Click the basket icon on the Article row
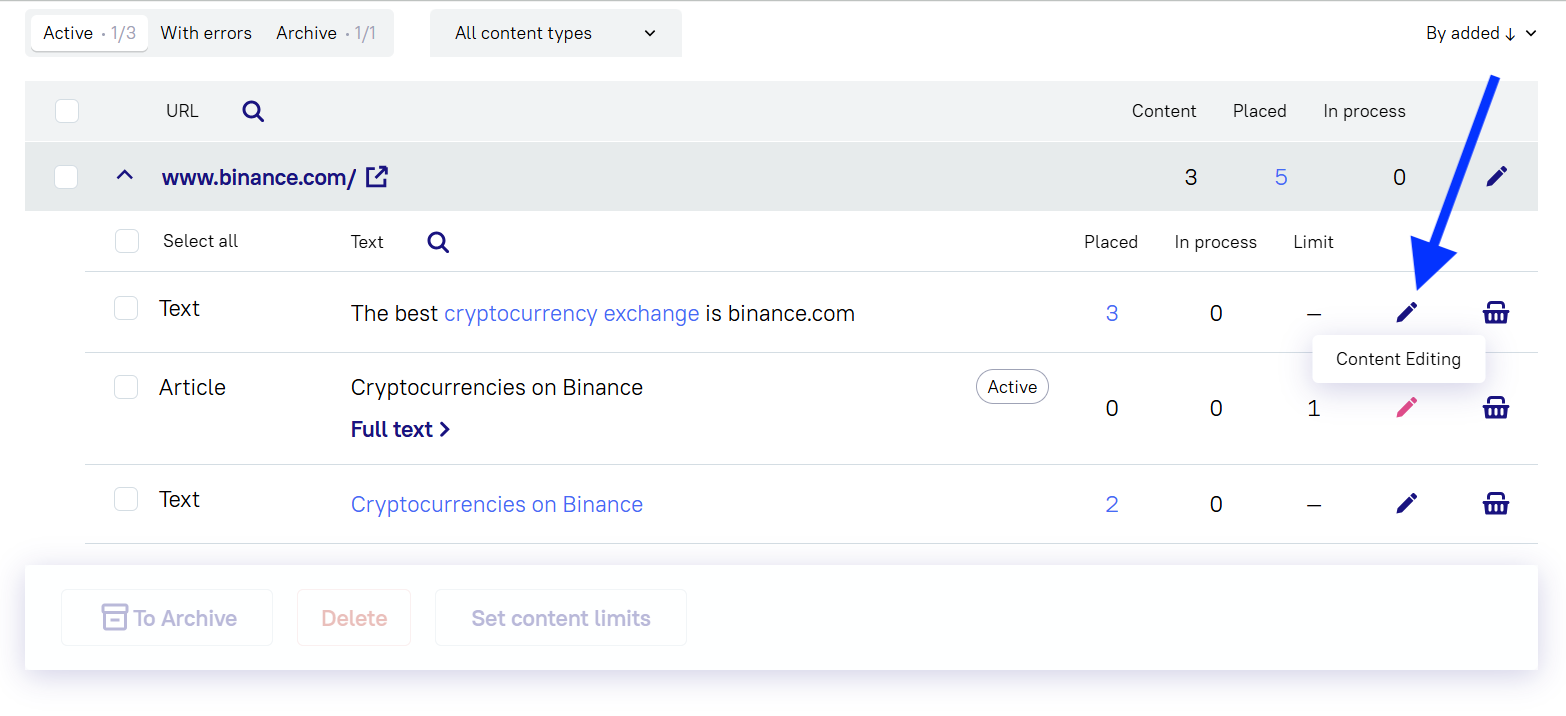This screenshot has width=1566, height=716. pos(1496,408)
